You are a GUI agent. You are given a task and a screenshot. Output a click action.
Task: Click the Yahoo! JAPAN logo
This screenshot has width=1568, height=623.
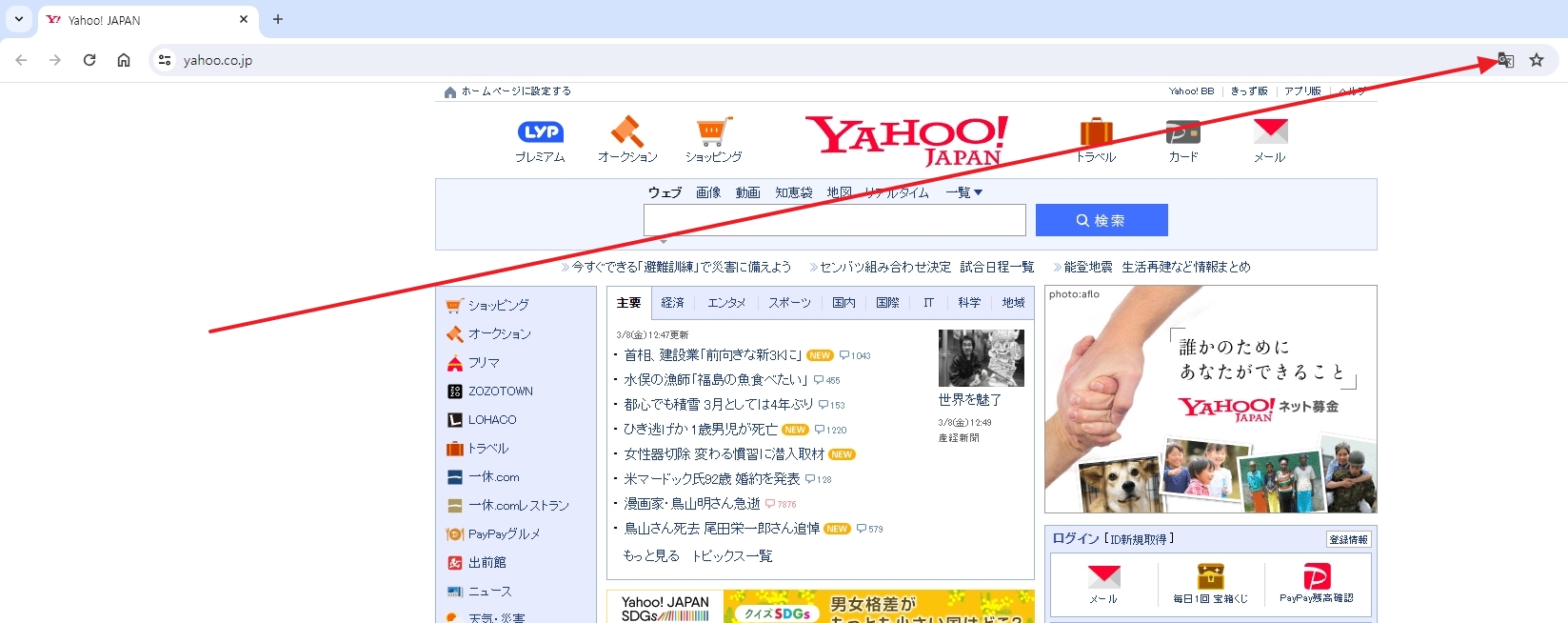point(907,140)
